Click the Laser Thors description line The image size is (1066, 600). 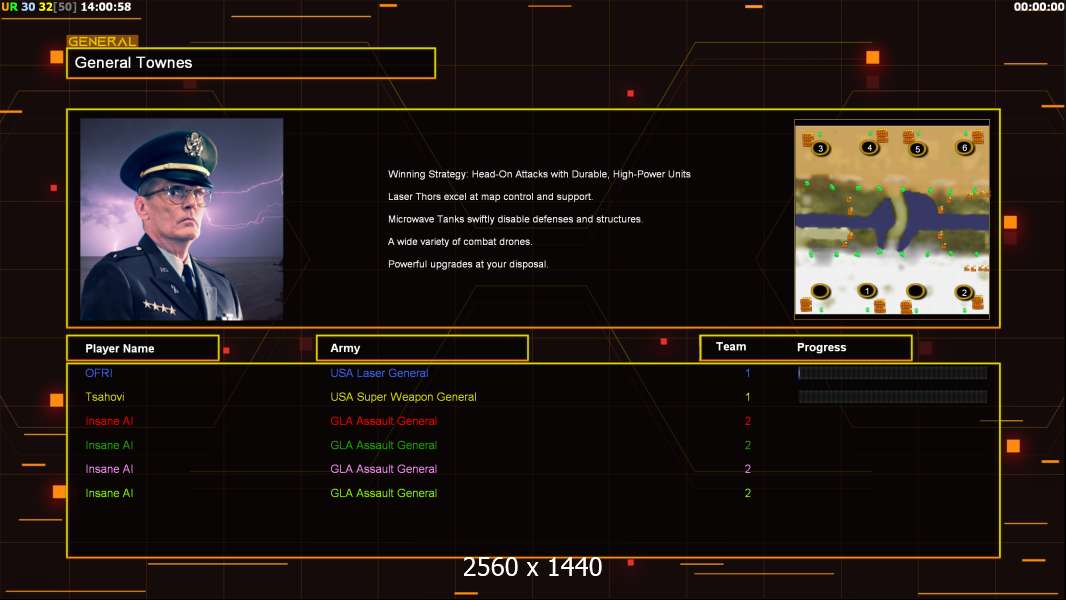(490, 196)
